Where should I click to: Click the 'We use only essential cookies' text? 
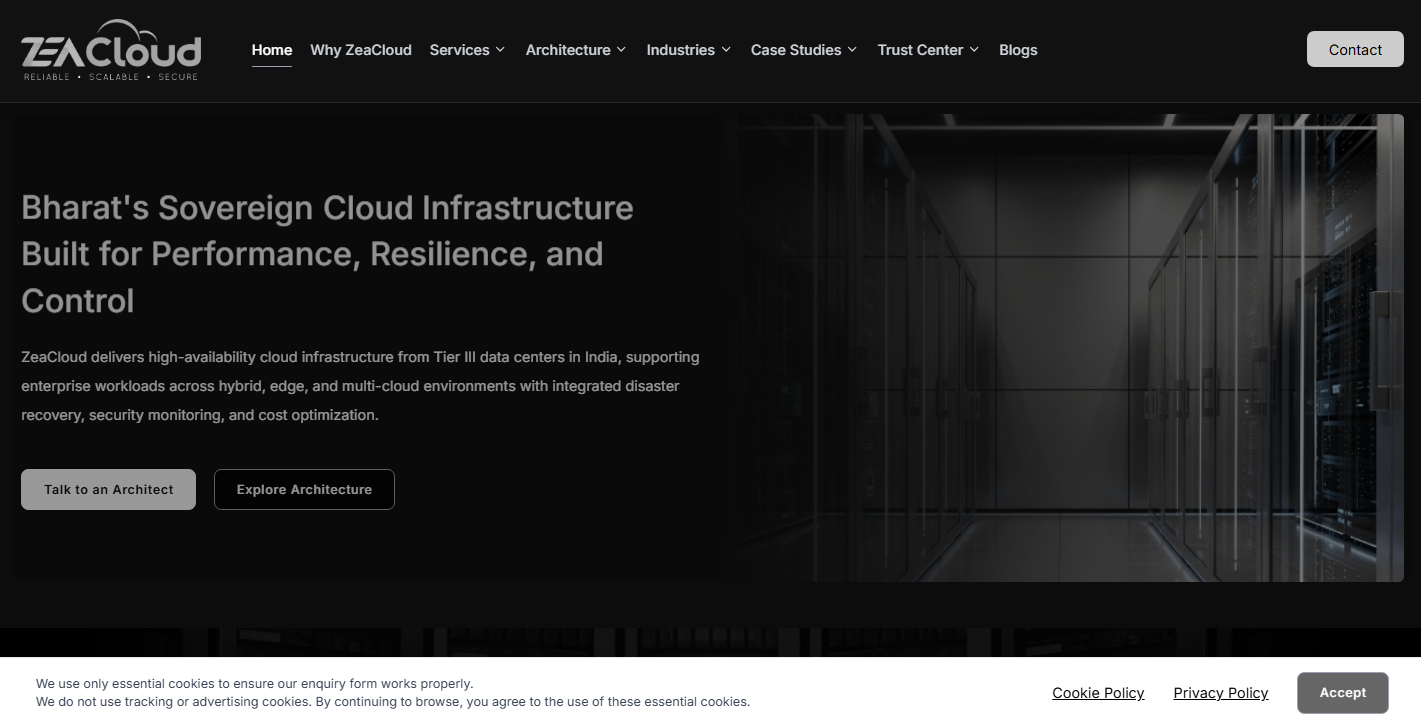tap(254, 684)
